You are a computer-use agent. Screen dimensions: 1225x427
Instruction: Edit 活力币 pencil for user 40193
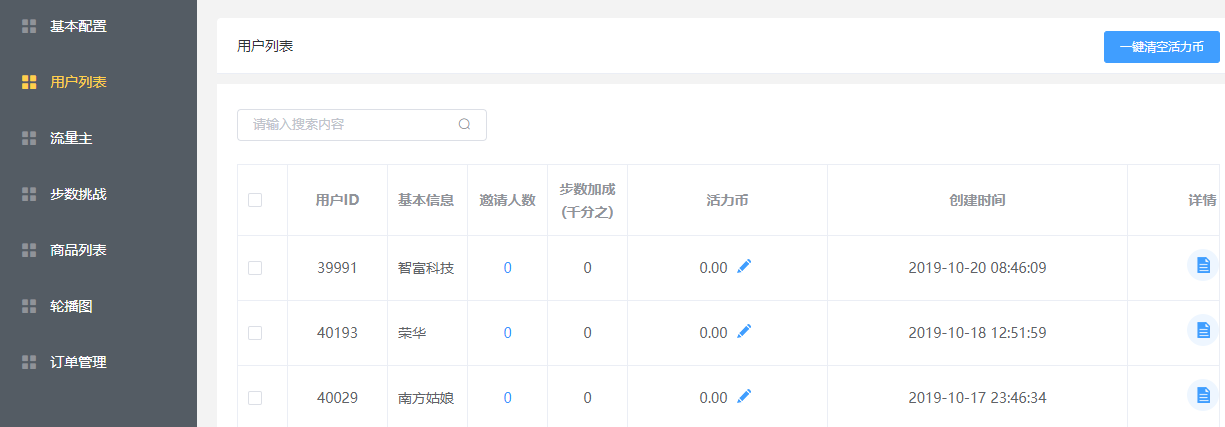[x=744, y=332]
